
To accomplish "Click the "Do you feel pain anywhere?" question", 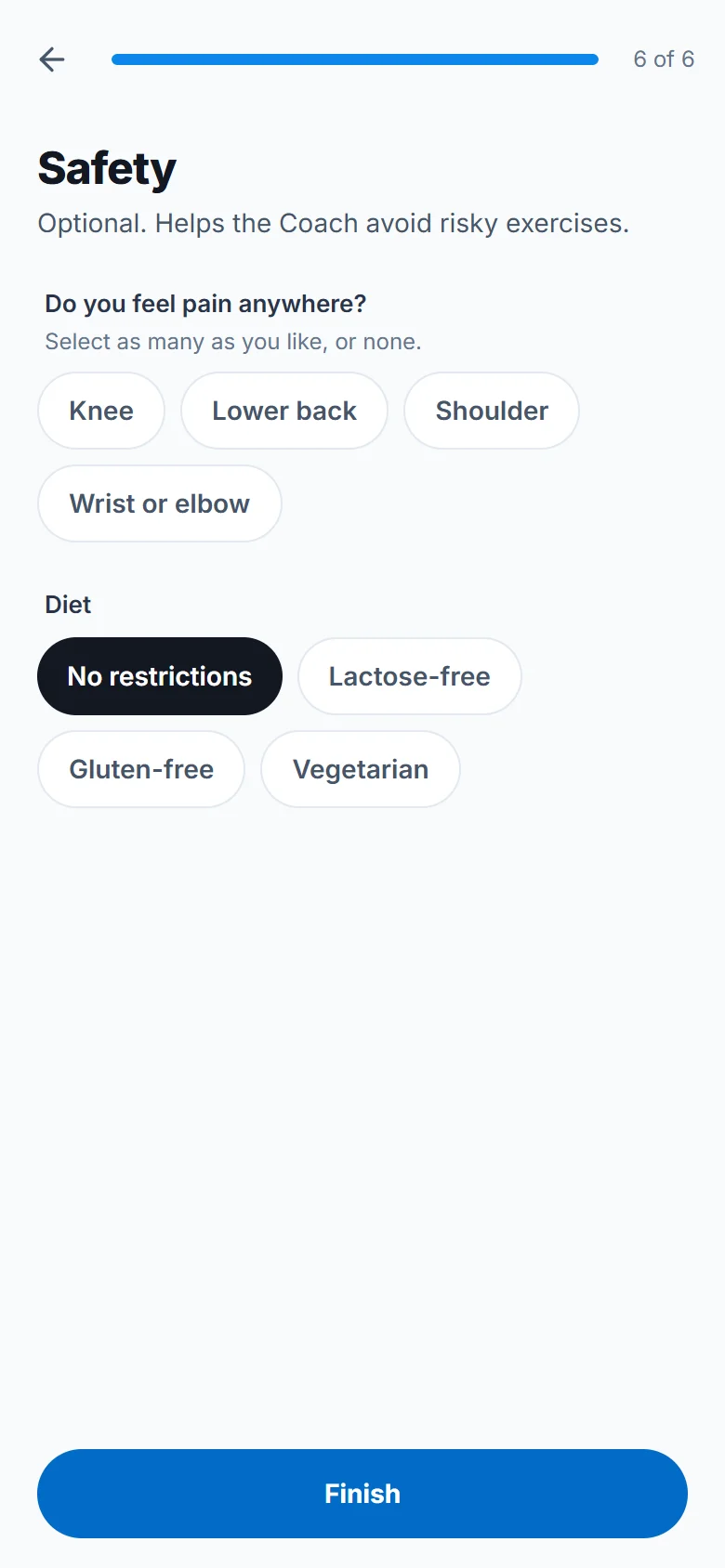I will [x=205, y=304].
